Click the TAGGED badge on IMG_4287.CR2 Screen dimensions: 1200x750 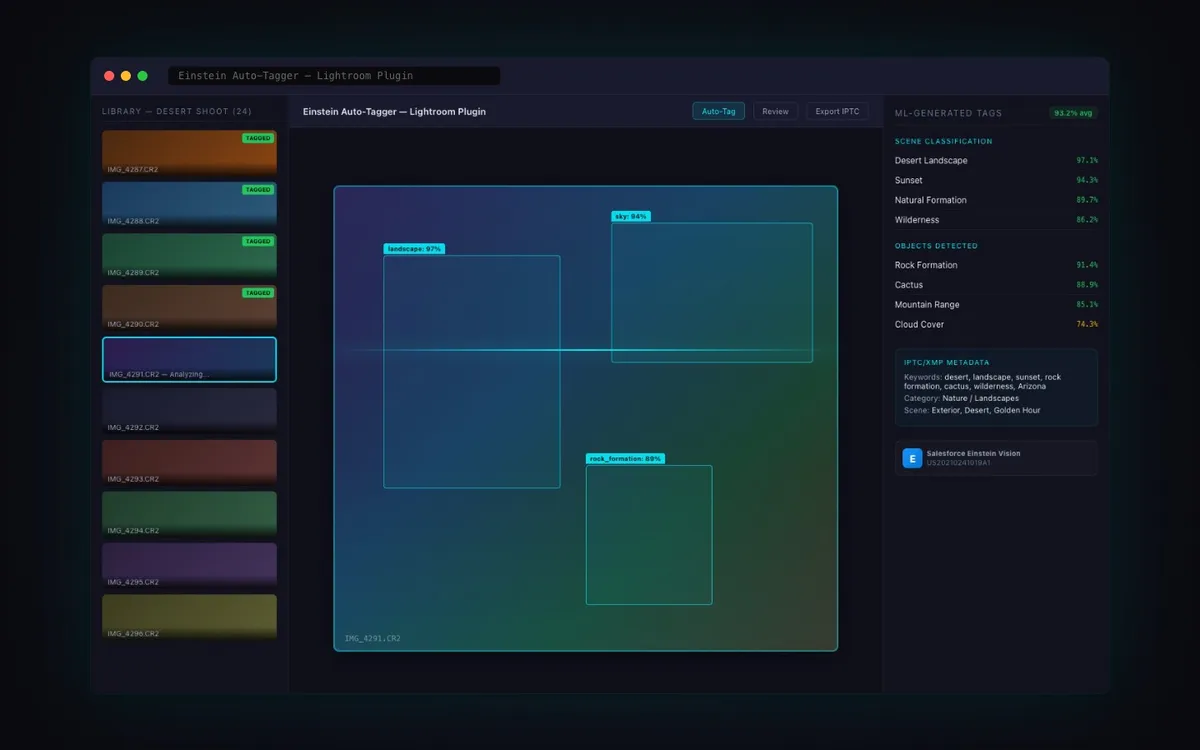(258, 138)
